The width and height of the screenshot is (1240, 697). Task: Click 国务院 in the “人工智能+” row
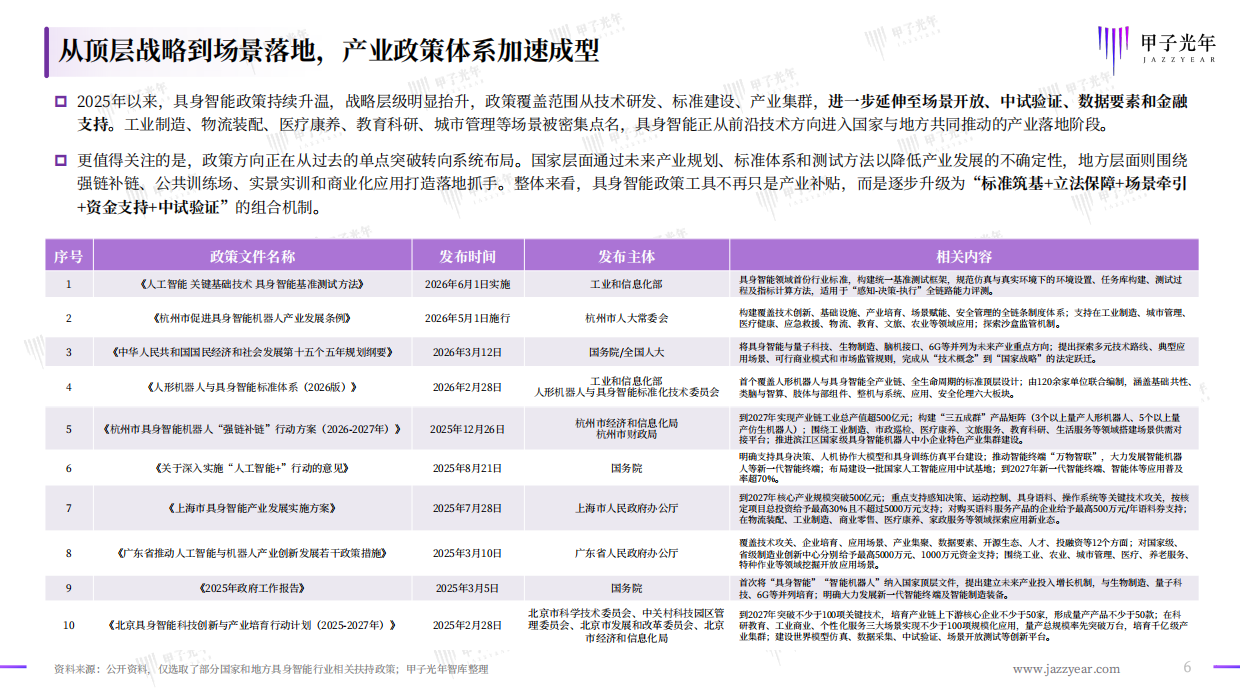point(627,467)
